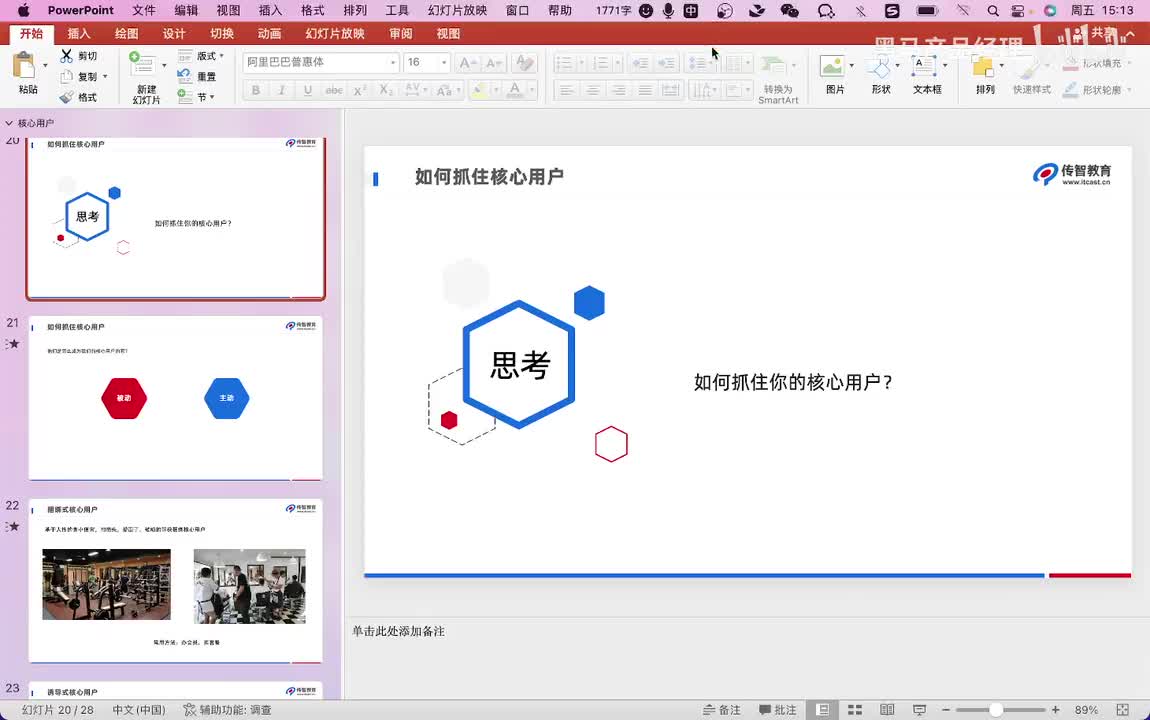Fit slide to window icon in status bar
Screen dimensions: 1150x720
pos(1122,710)
